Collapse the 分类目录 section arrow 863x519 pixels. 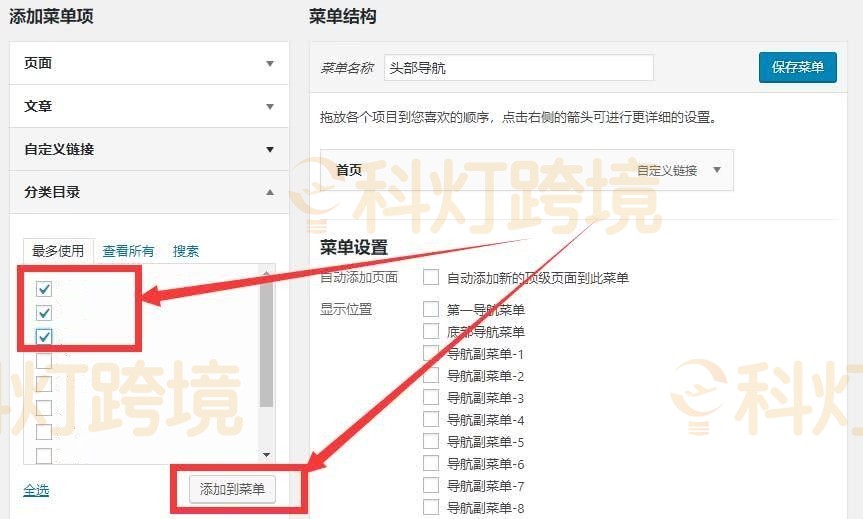pyautogui.click(x=270, y=192)
